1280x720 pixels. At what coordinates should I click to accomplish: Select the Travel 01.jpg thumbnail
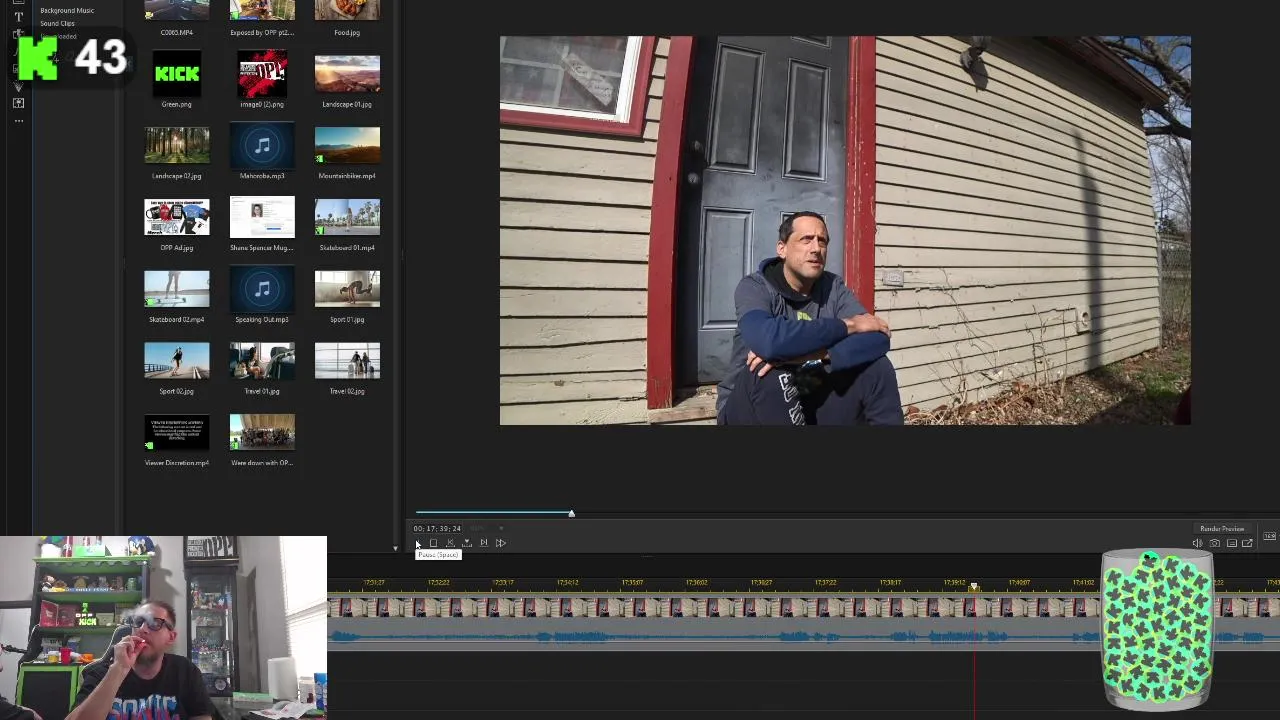[x=262, y=361]
